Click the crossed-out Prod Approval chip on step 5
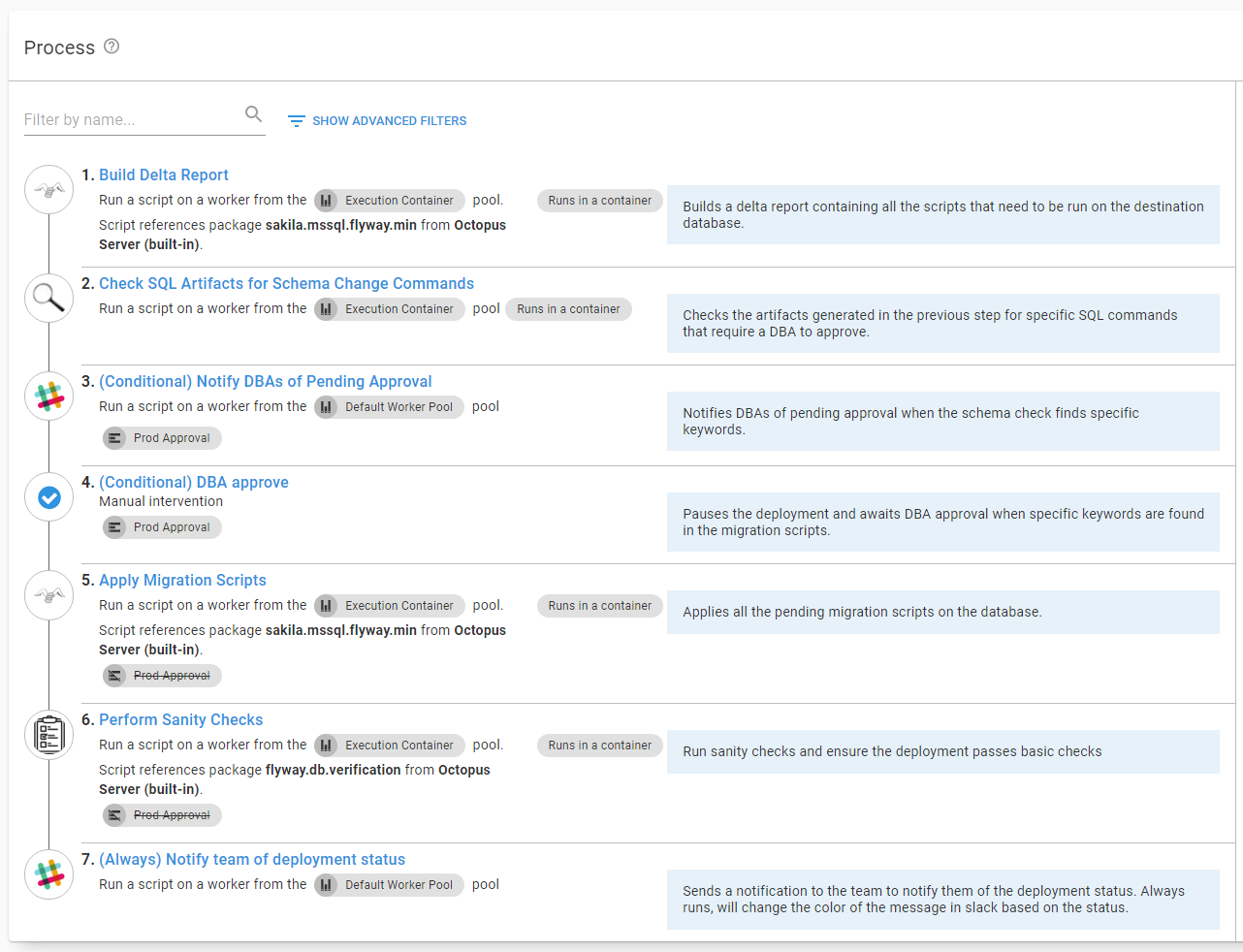Image resolution: width=1243 pixels, height=952 pixels. pos(161,675)
